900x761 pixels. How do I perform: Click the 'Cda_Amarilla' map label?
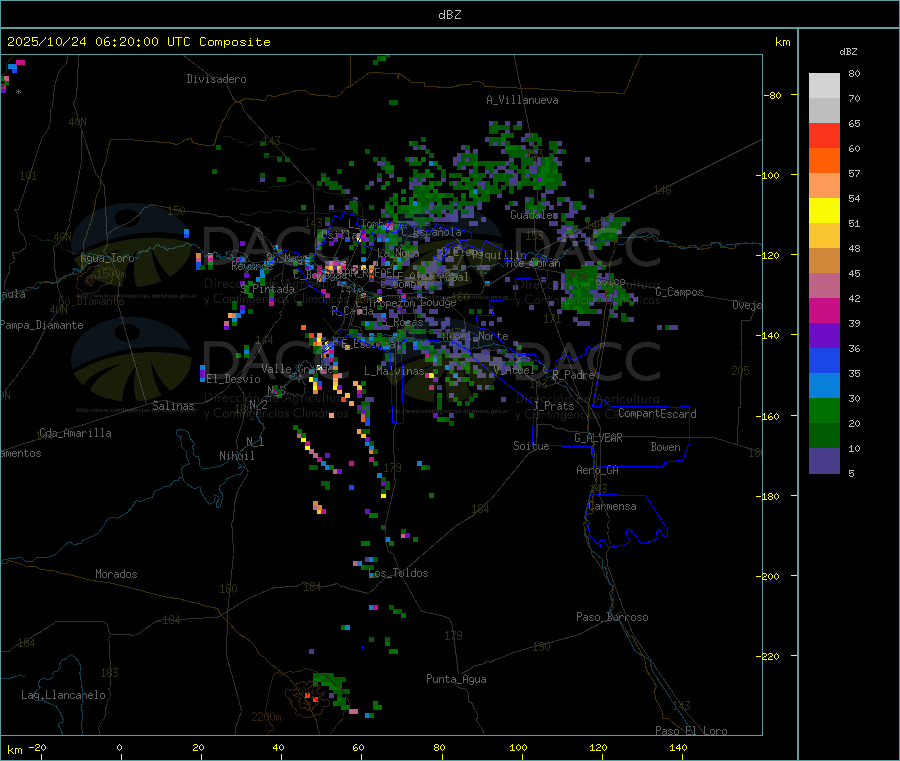[75, 433]
